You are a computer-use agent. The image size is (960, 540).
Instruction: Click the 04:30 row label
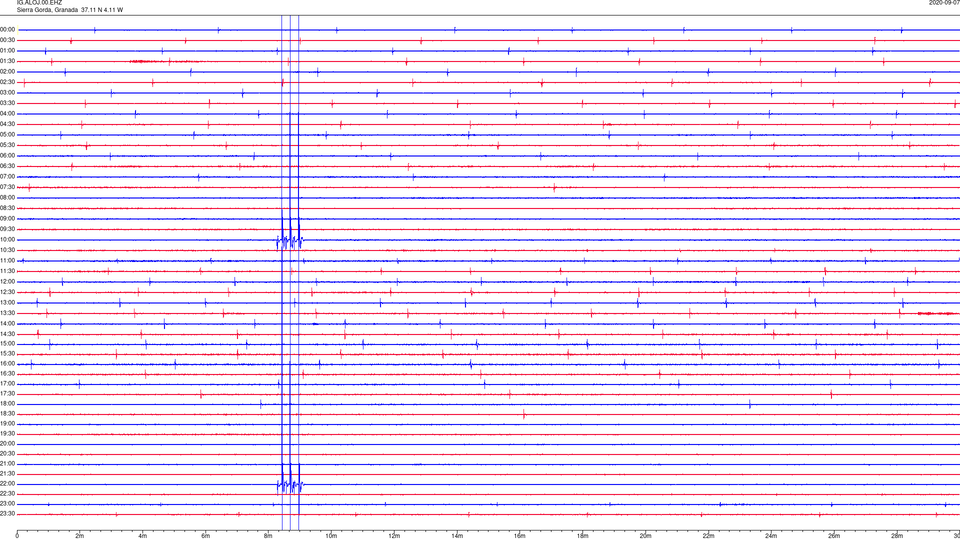tap(8, 124)
